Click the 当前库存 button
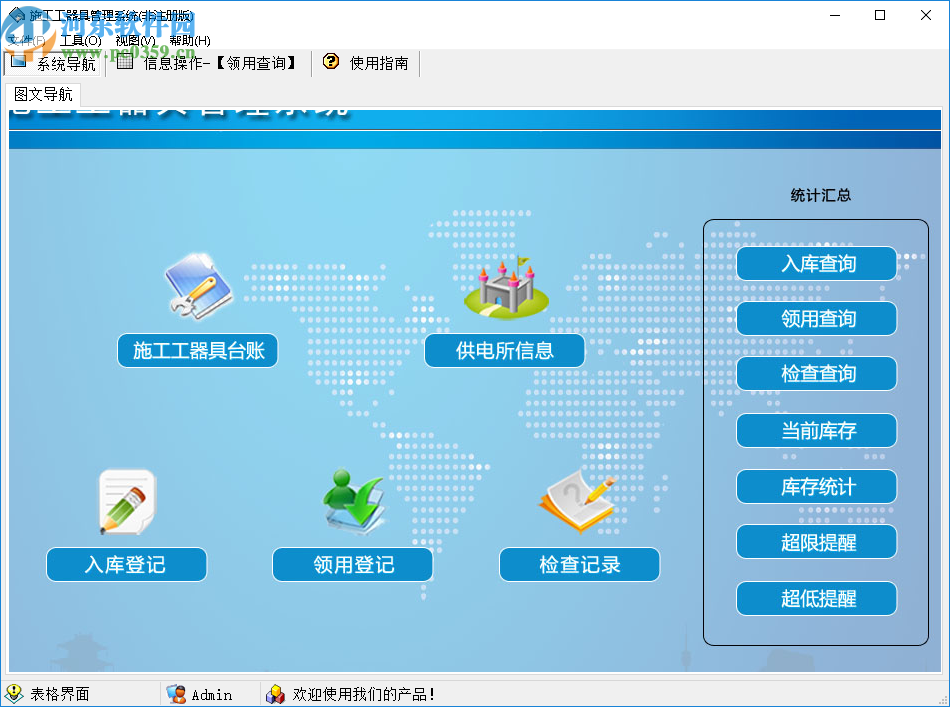Image resolution: width=950 pixels, height=707 pixels. tap(817, 431)
